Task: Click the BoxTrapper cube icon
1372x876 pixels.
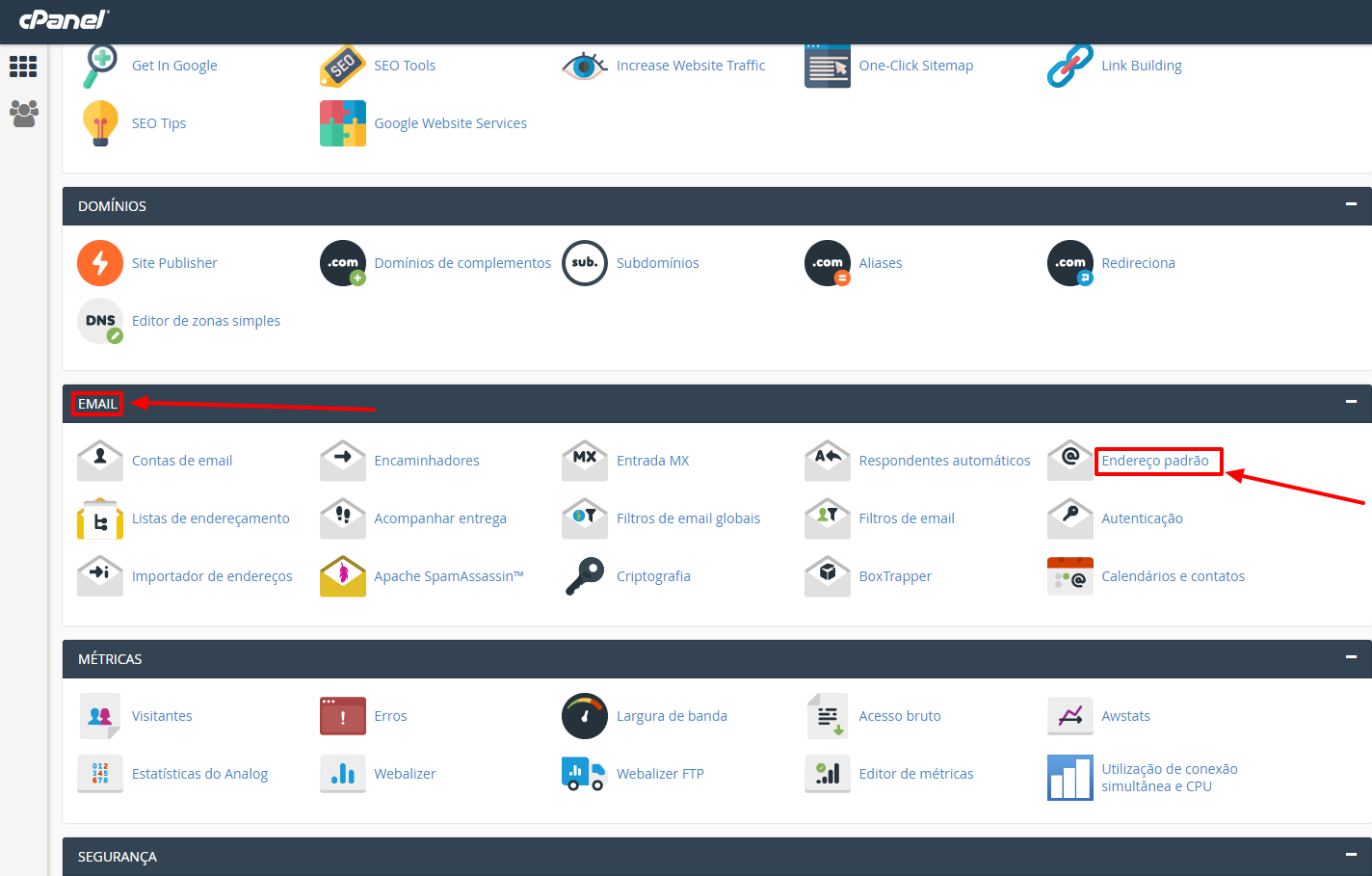Action: tap(828, 576)
